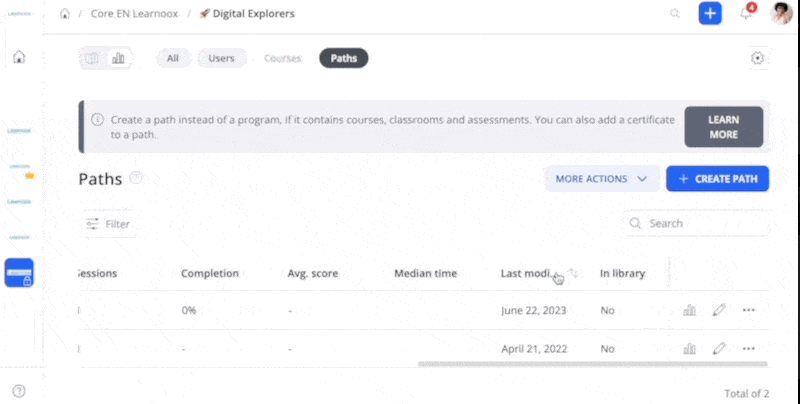
Task: Click the info icon in the banner
Action: point(97,120)
